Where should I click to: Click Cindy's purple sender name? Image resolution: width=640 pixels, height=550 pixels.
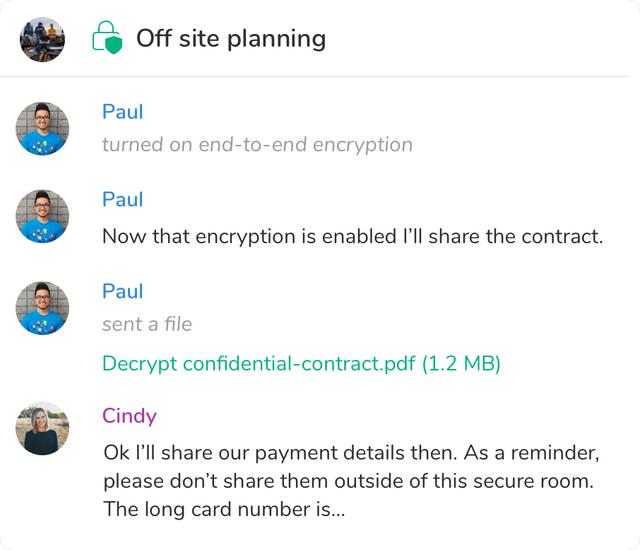point(129,415)
